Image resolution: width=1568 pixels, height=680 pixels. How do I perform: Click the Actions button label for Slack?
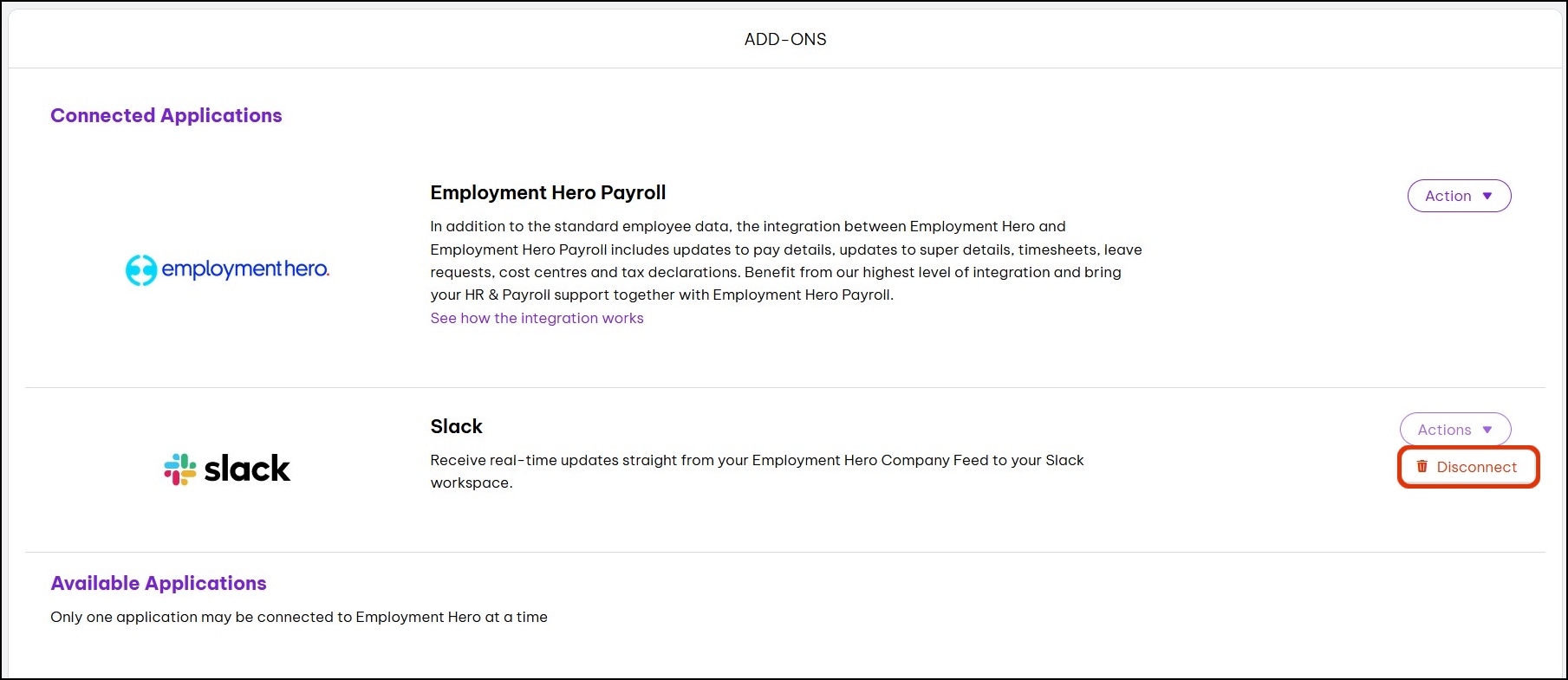[x=1444, y=430]
